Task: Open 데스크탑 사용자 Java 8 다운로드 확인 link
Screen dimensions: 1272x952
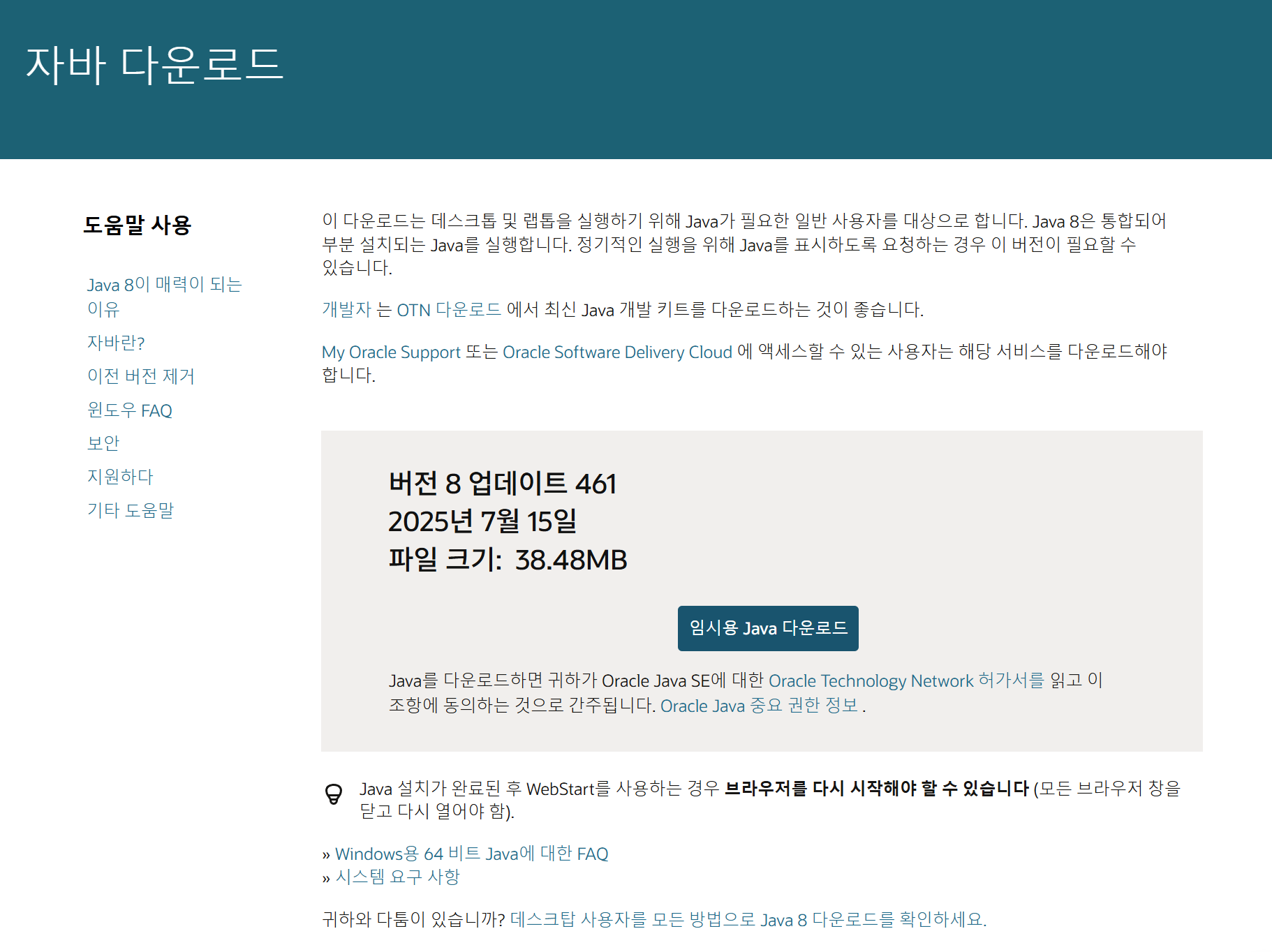Action: point(748,919)
